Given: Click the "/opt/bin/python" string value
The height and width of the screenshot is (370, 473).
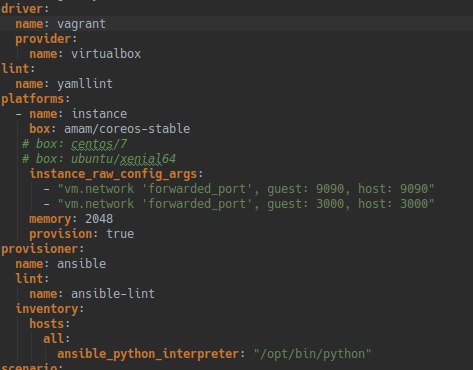Looking at the screenshot, I should (312, 354).
